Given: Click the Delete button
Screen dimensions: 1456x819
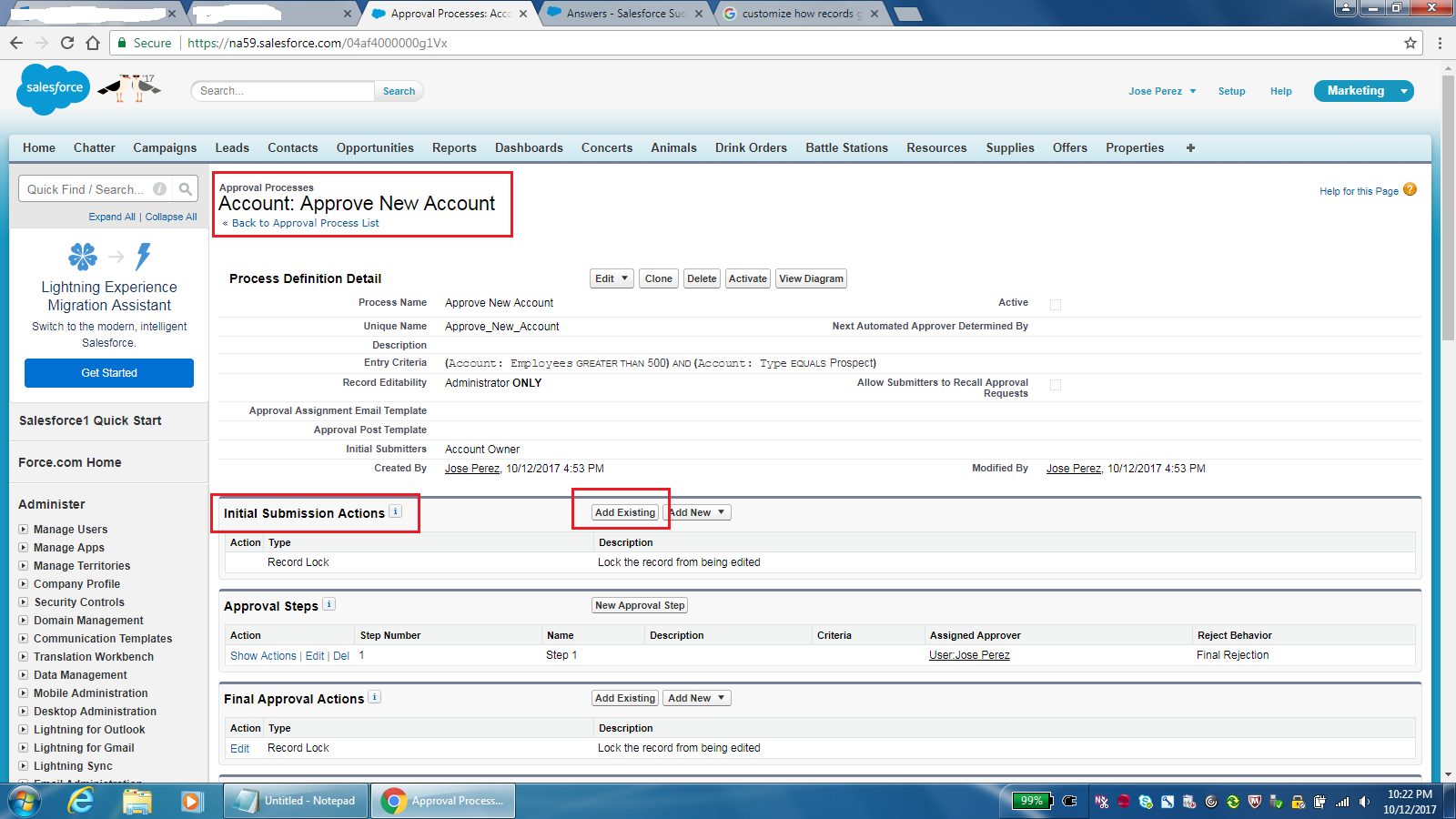Looking at the screenshot, I should pyautogui.click(x=702, y=278).
